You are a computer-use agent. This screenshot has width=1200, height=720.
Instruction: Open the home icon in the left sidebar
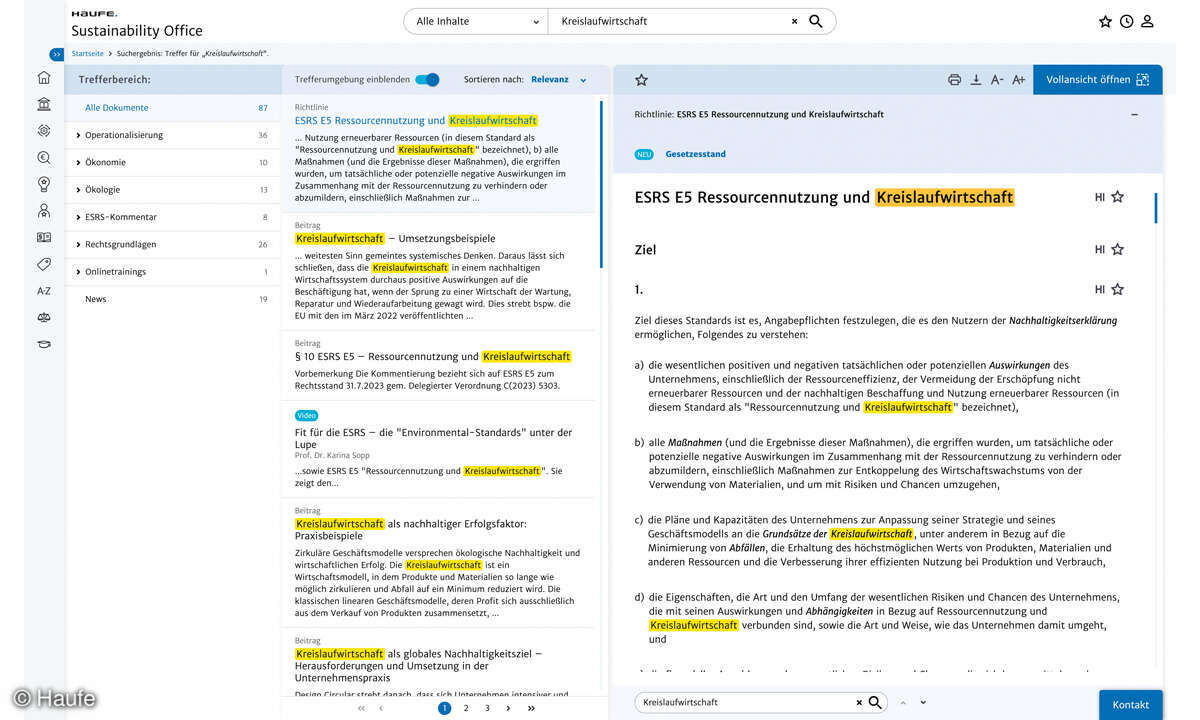pos(43,77)
